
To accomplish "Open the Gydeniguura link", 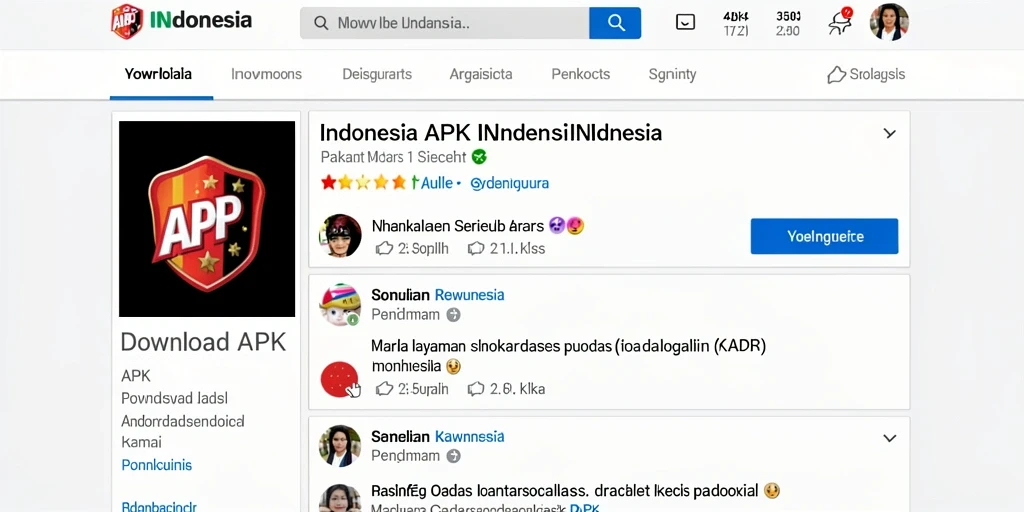I will click(510, 184).
